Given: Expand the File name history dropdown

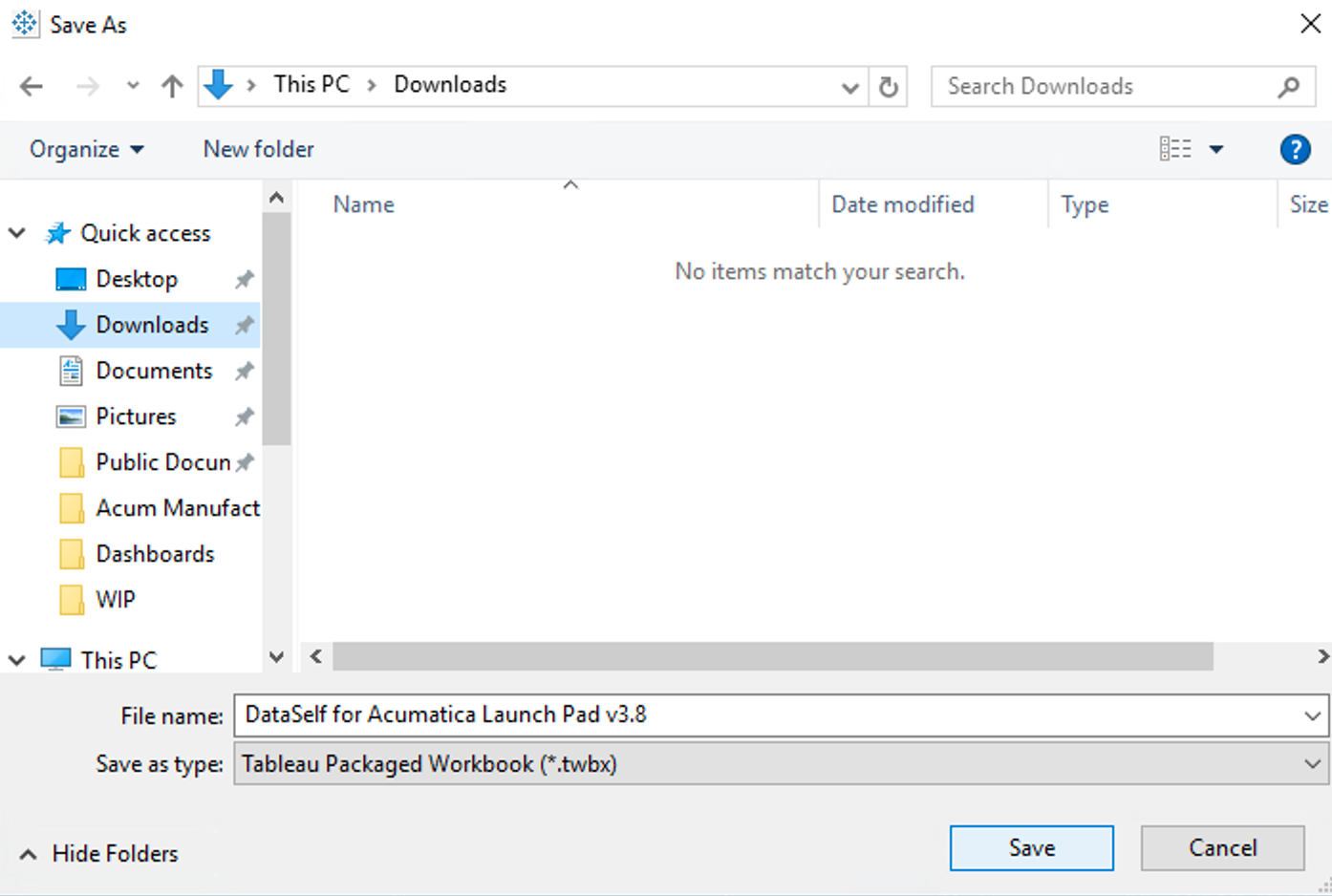Looking at the screenshot, I should pyautogui.click(x=1312, y=715).
